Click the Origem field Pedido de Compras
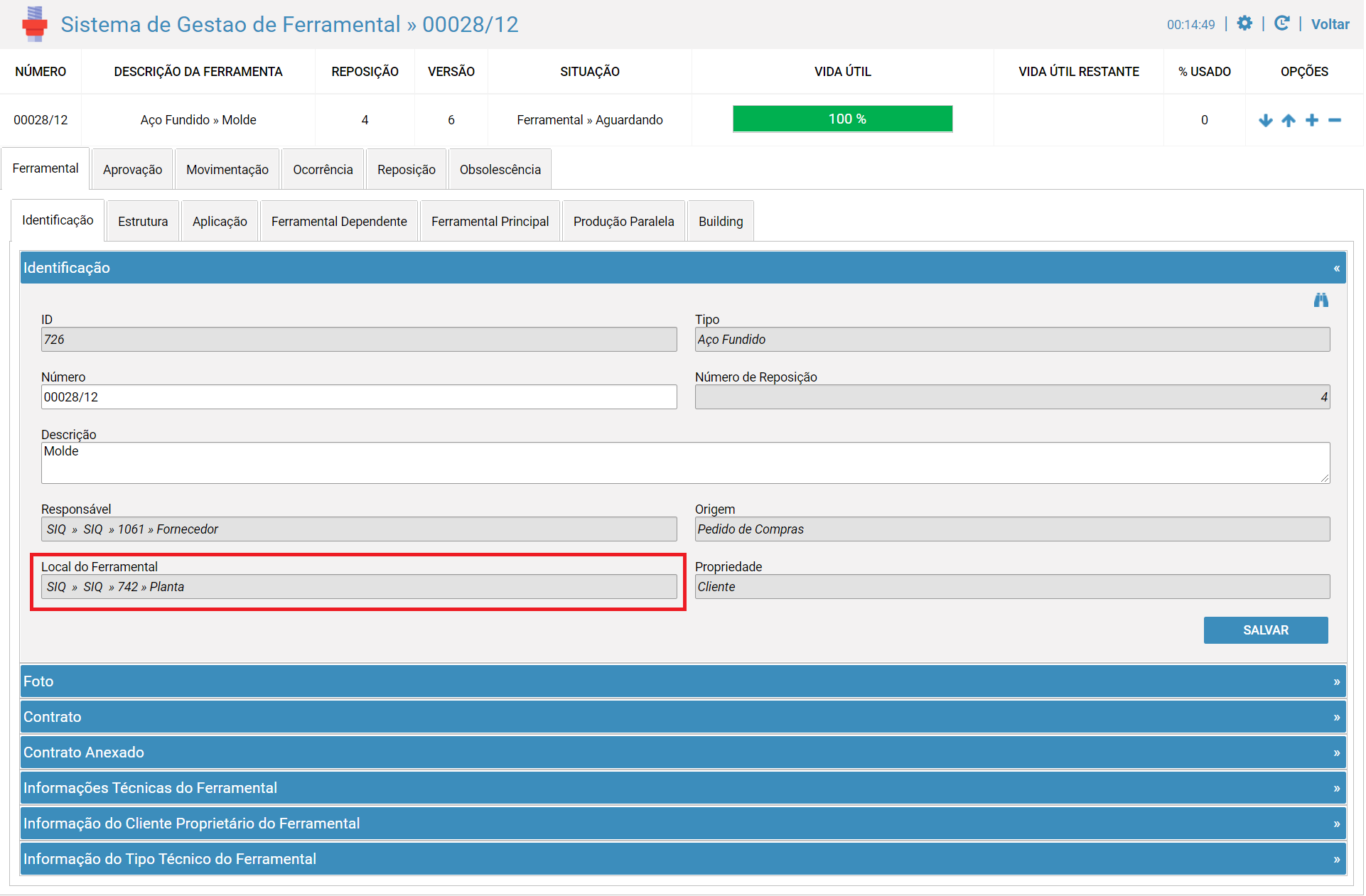1366x896 pixels. point(1013,529)
